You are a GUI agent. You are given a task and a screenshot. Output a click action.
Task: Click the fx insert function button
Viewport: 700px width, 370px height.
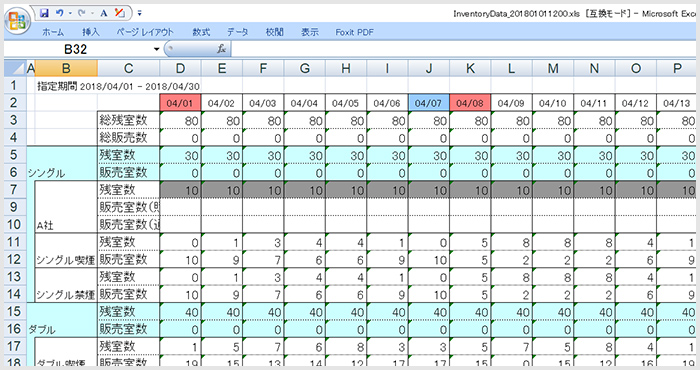[221, 49]
